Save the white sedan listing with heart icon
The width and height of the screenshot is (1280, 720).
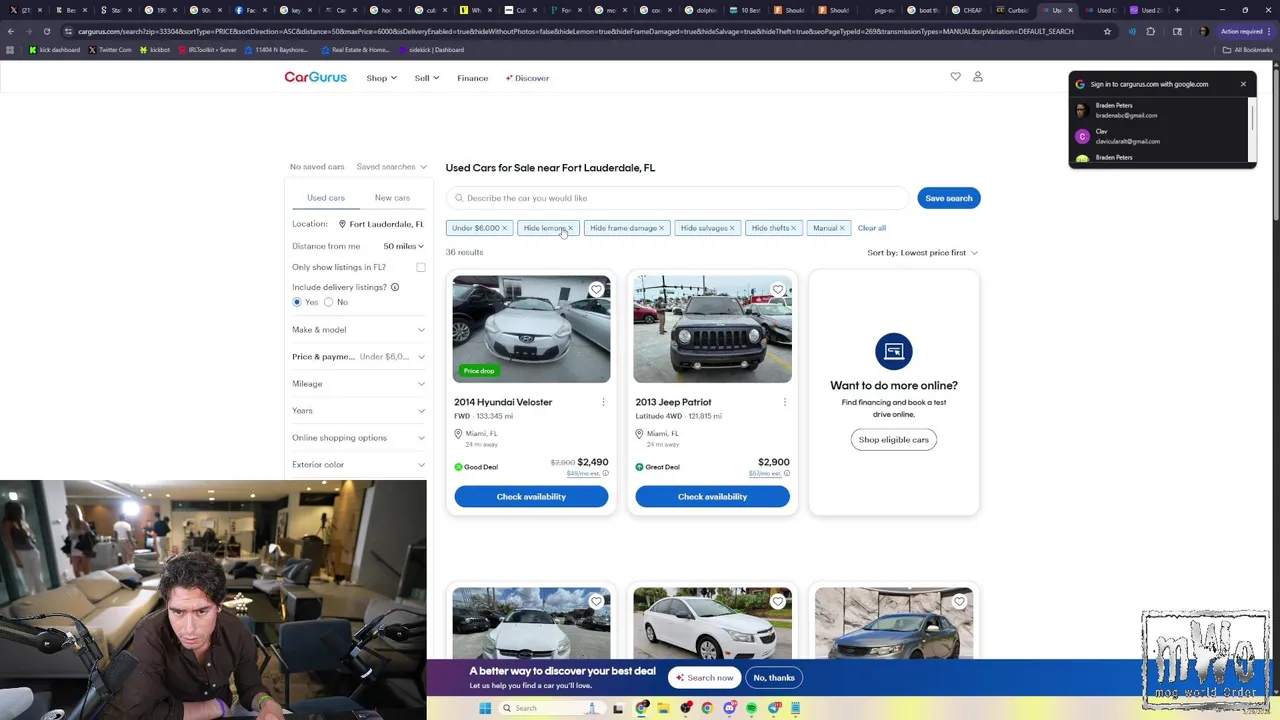click(596, 602)
